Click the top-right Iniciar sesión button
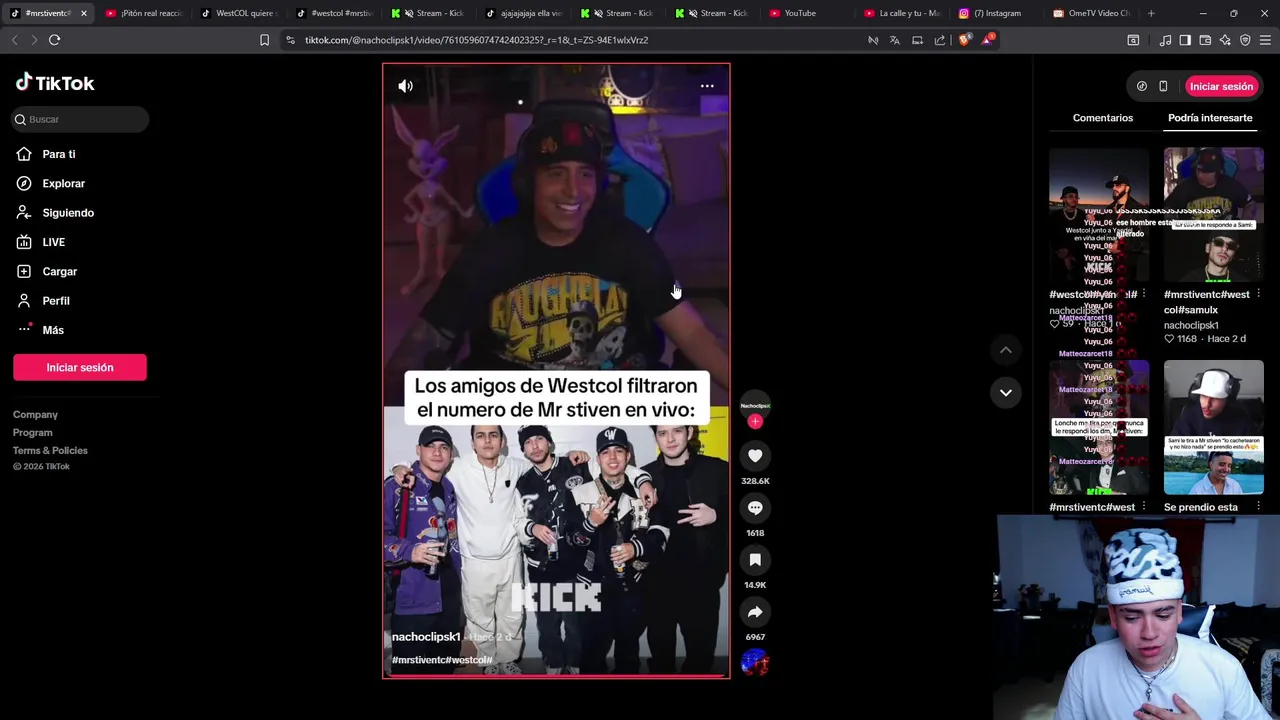This screenshot has height=720, width=1280. coord(1221,86)
